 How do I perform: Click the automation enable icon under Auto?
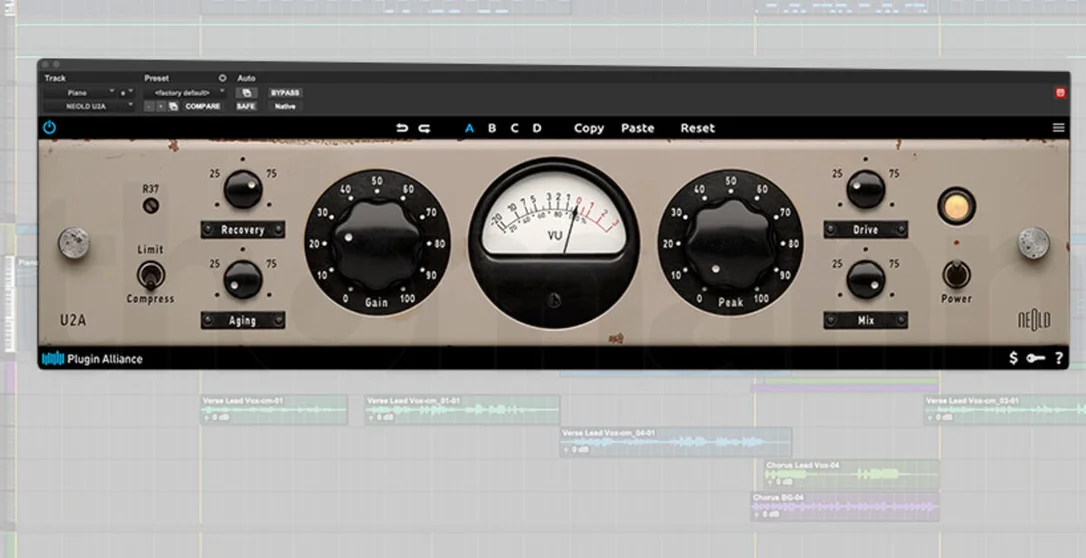pos(247,93)
